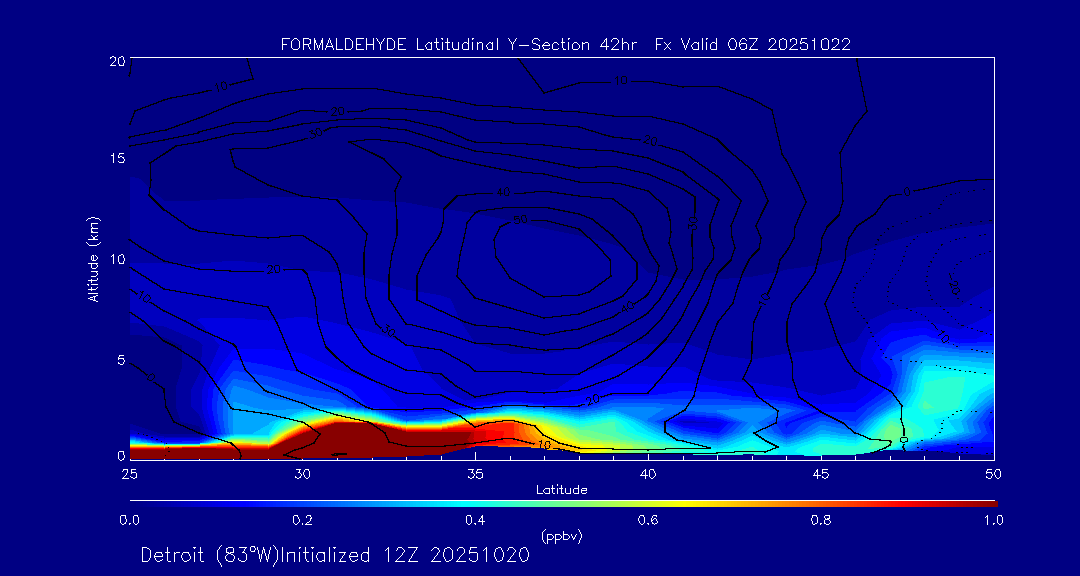The image size is (1080, 576).
Task: Click altitude tick label 20
Action: pos(116,60)
